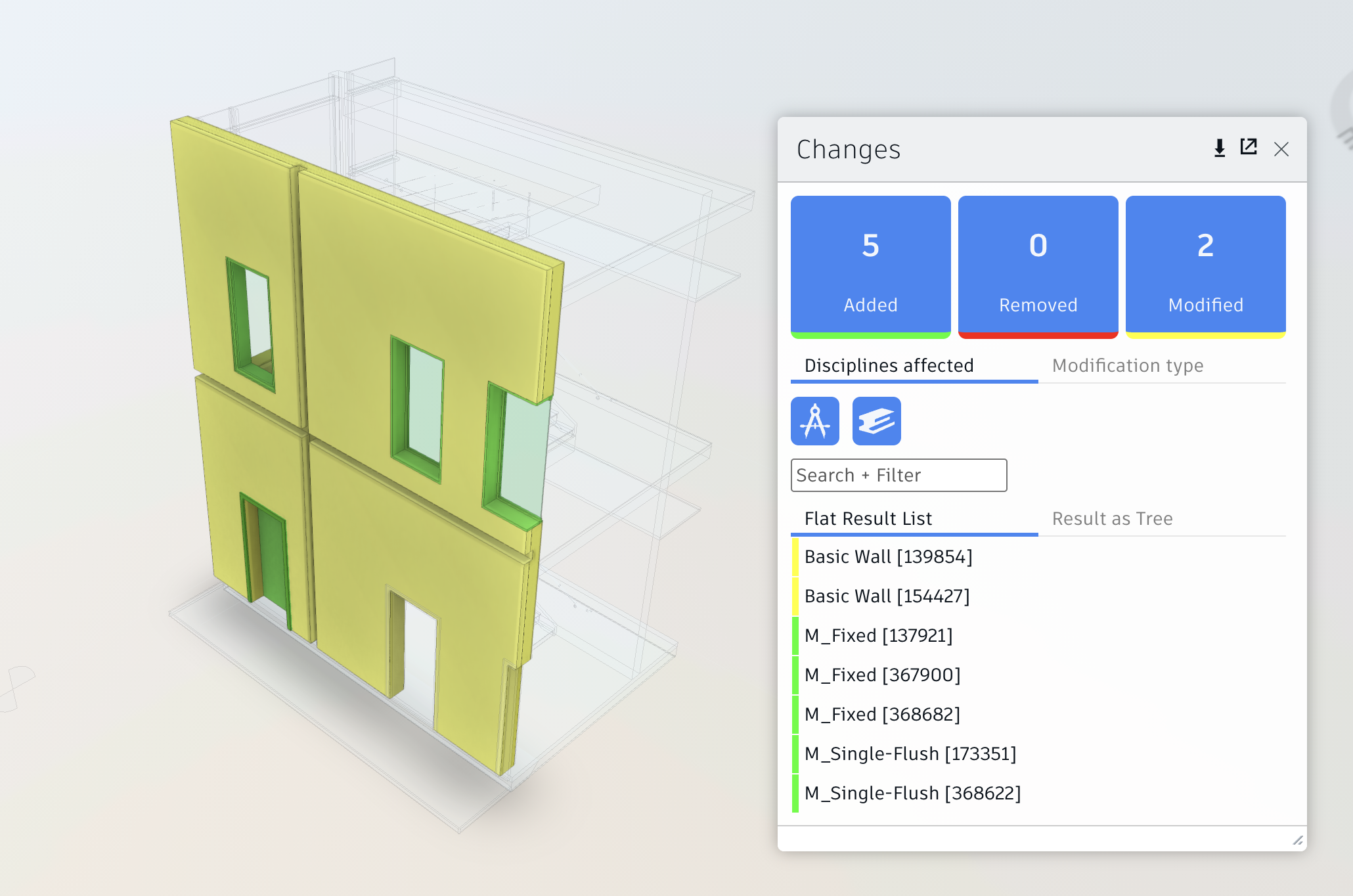The width and height of the screenshot is (1353, 896).
Task: Switch to Result as Tree view
Action: pos(1112,519)
